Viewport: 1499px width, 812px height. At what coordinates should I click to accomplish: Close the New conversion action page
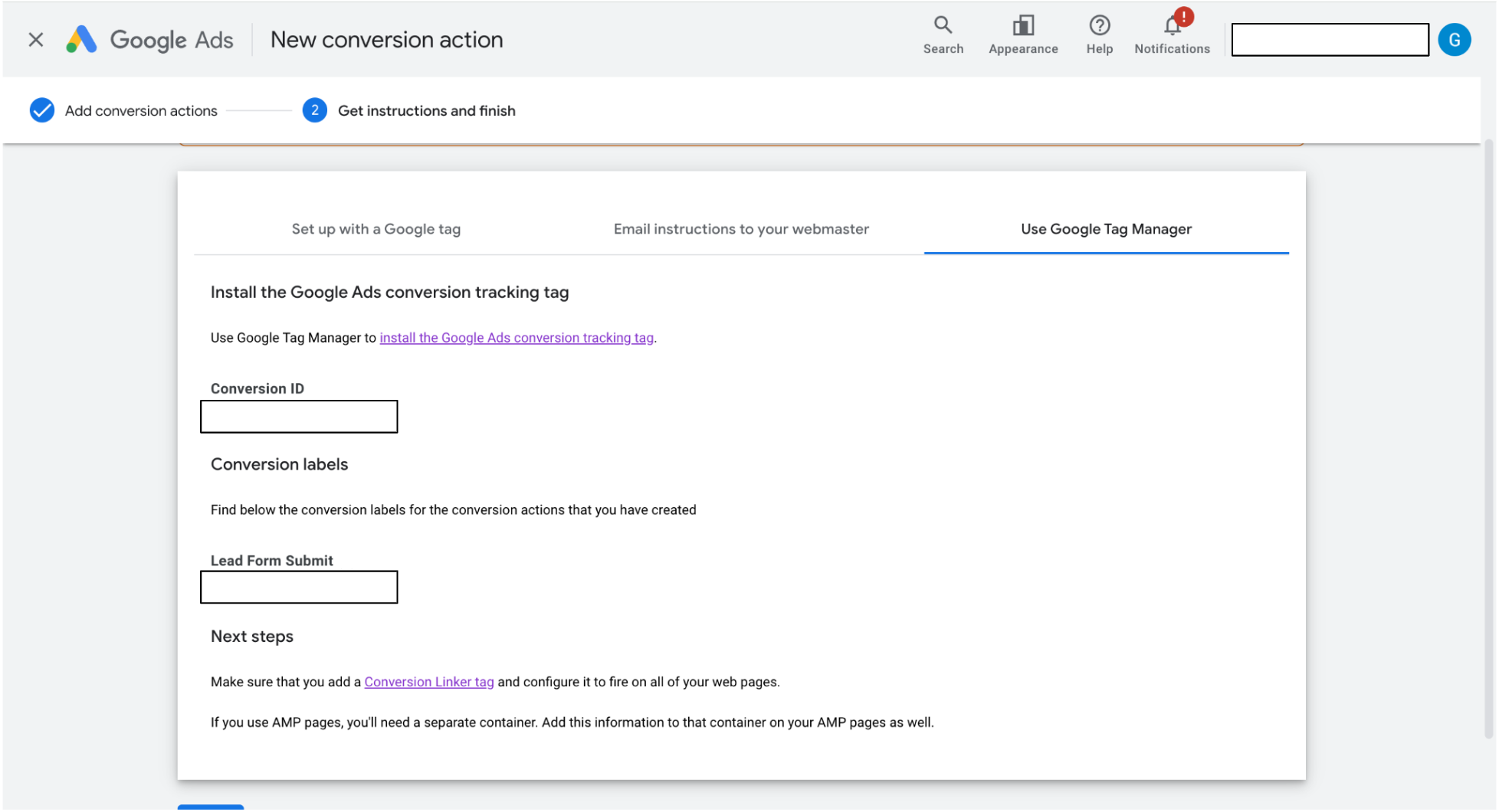pos(35,40)
